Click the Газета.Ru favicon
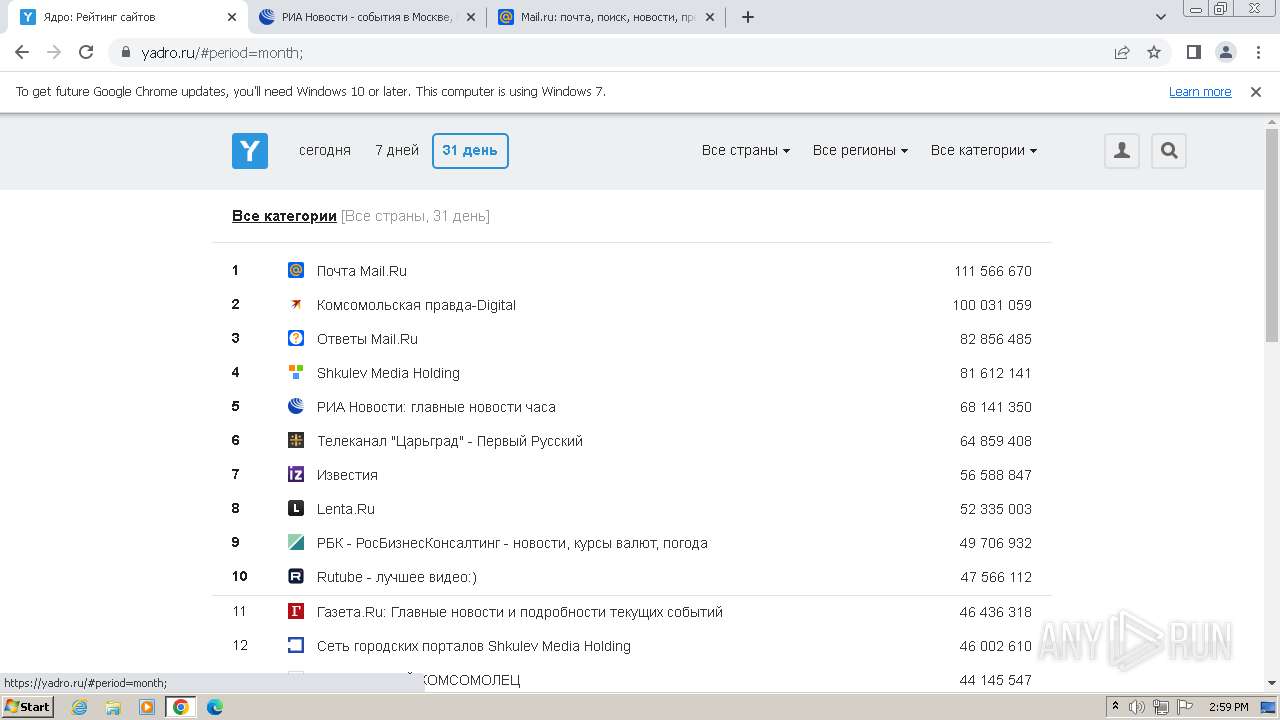The width and height of the screenshot is (1280, 720). click(296, 611)
